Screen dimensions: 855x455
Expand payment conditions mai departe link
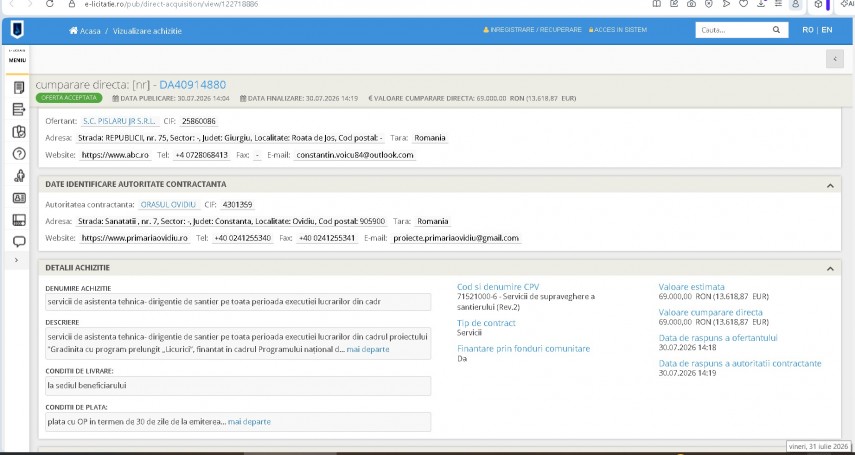point(249,422)
